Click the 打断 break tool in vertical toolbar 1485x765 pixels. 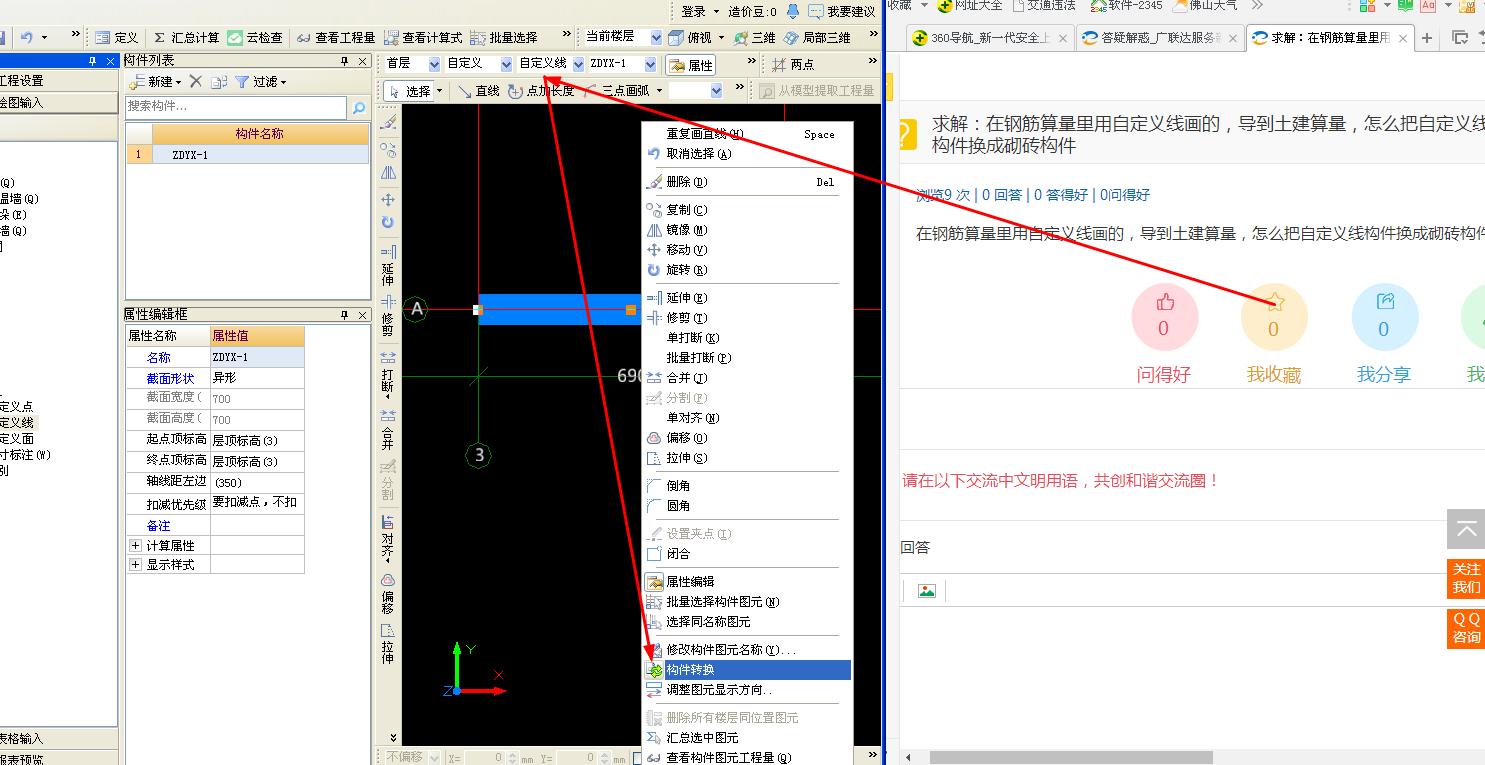[388, 376]
